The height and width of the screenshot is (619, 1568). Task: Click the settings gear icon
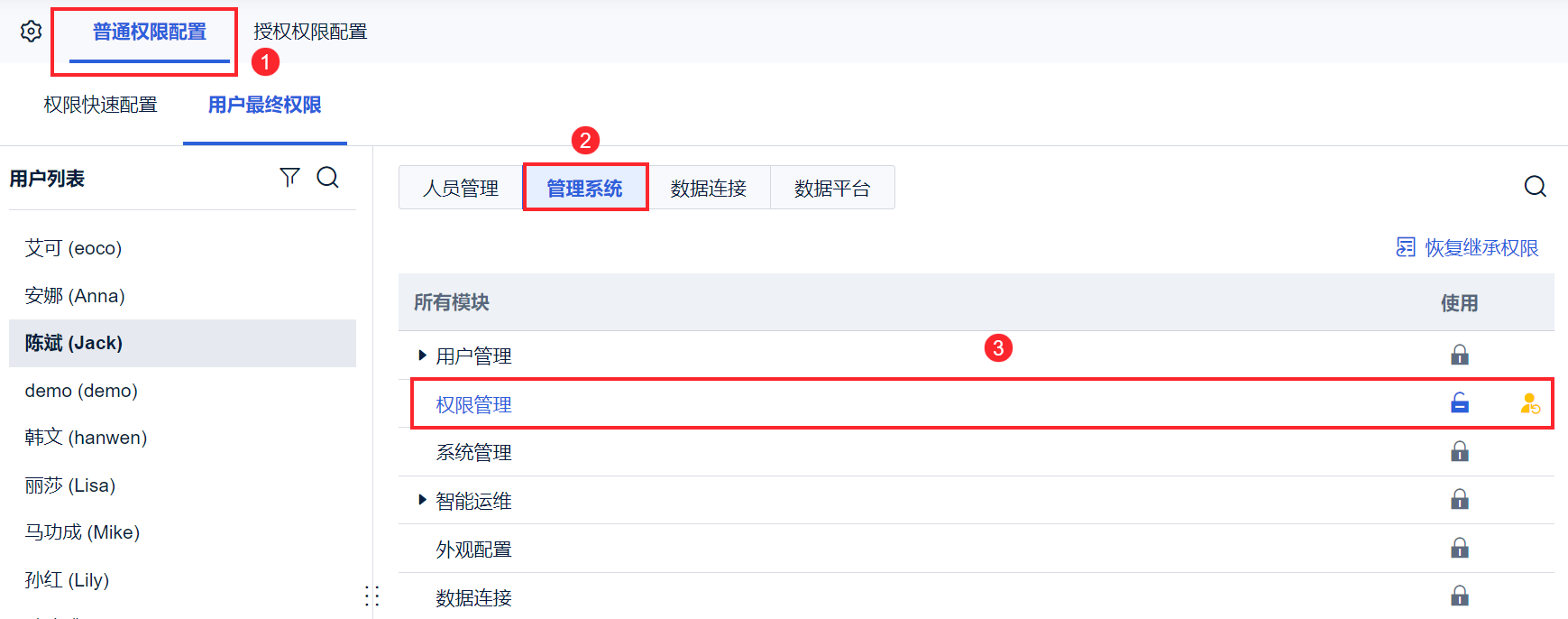pos(31,32)
